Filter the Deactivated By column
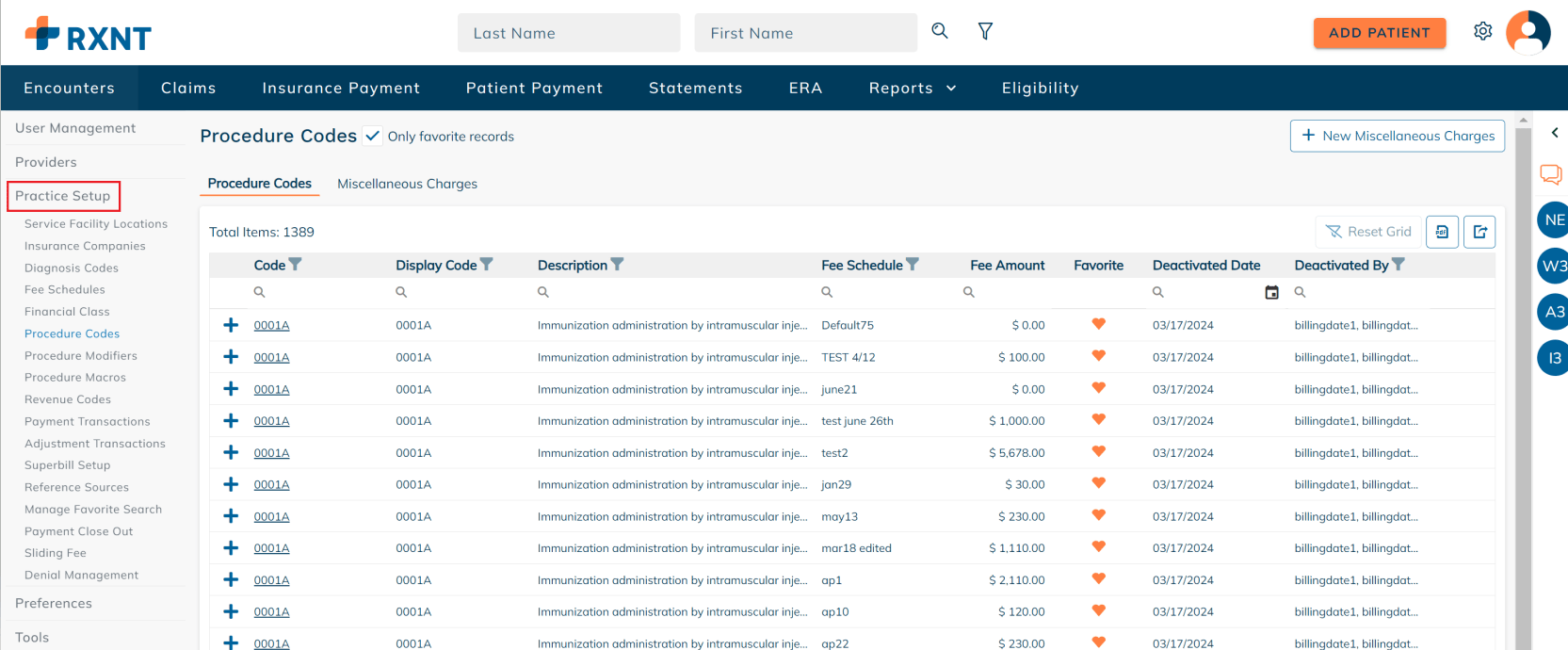The width and height of the screenshot is (1568, 650). [x=1398, y=265]
